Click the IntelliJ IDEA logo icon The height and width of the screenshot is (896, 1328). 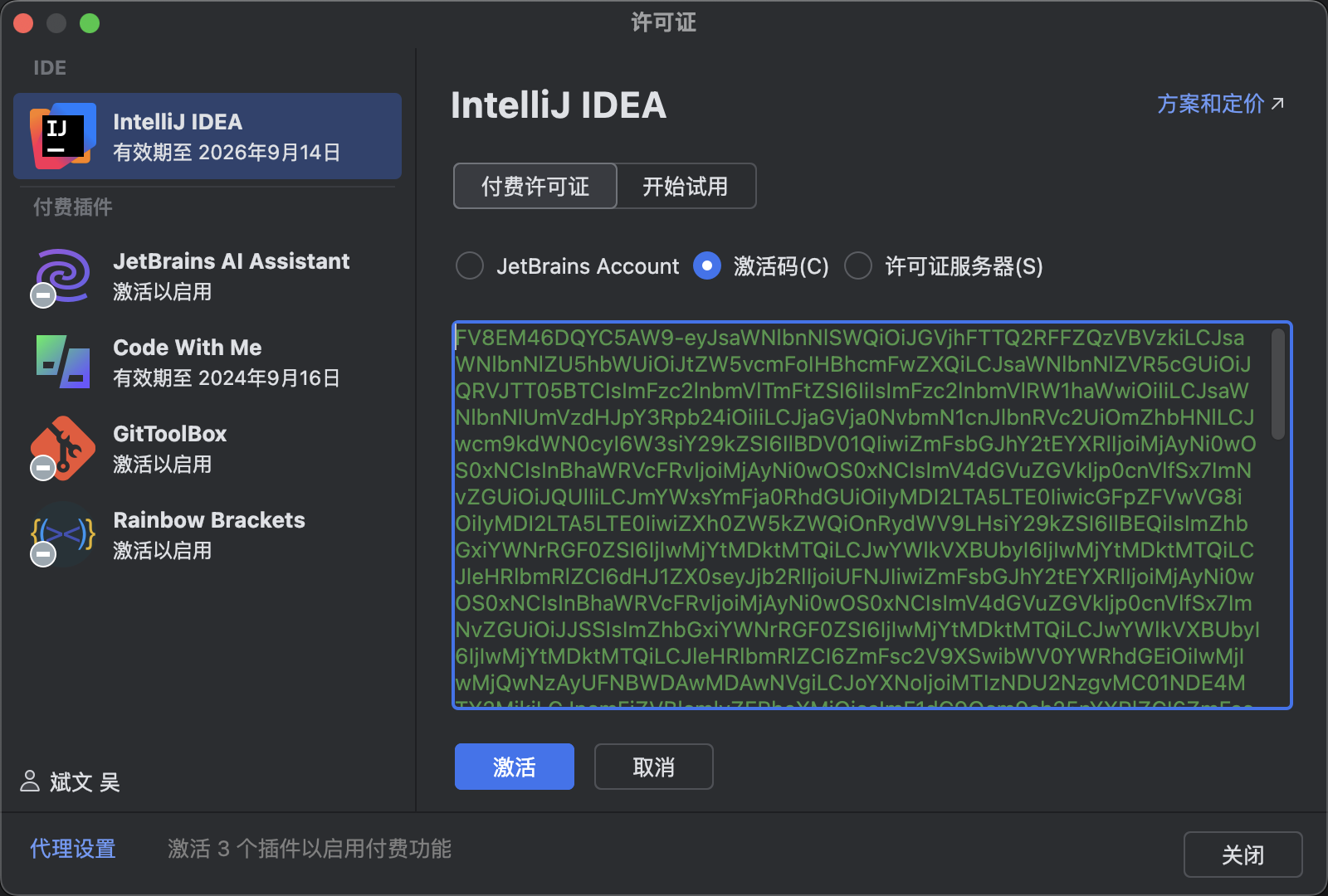[62, 136]
